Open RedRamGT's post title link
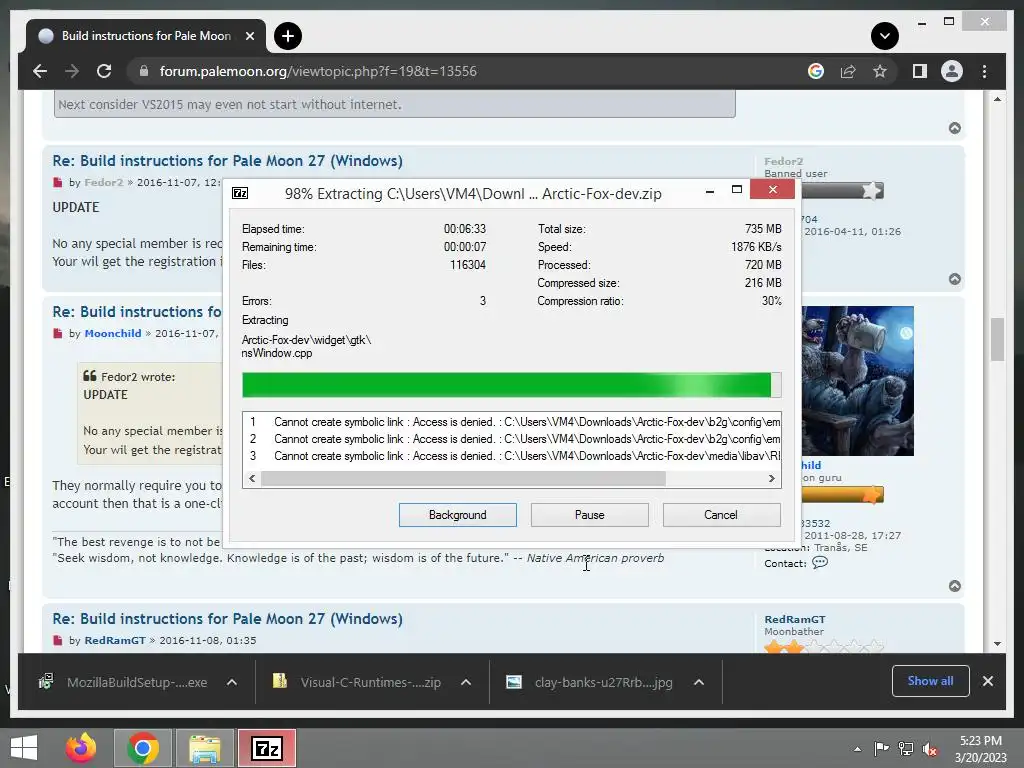The image size is (1024, 768). coord(227,618)
